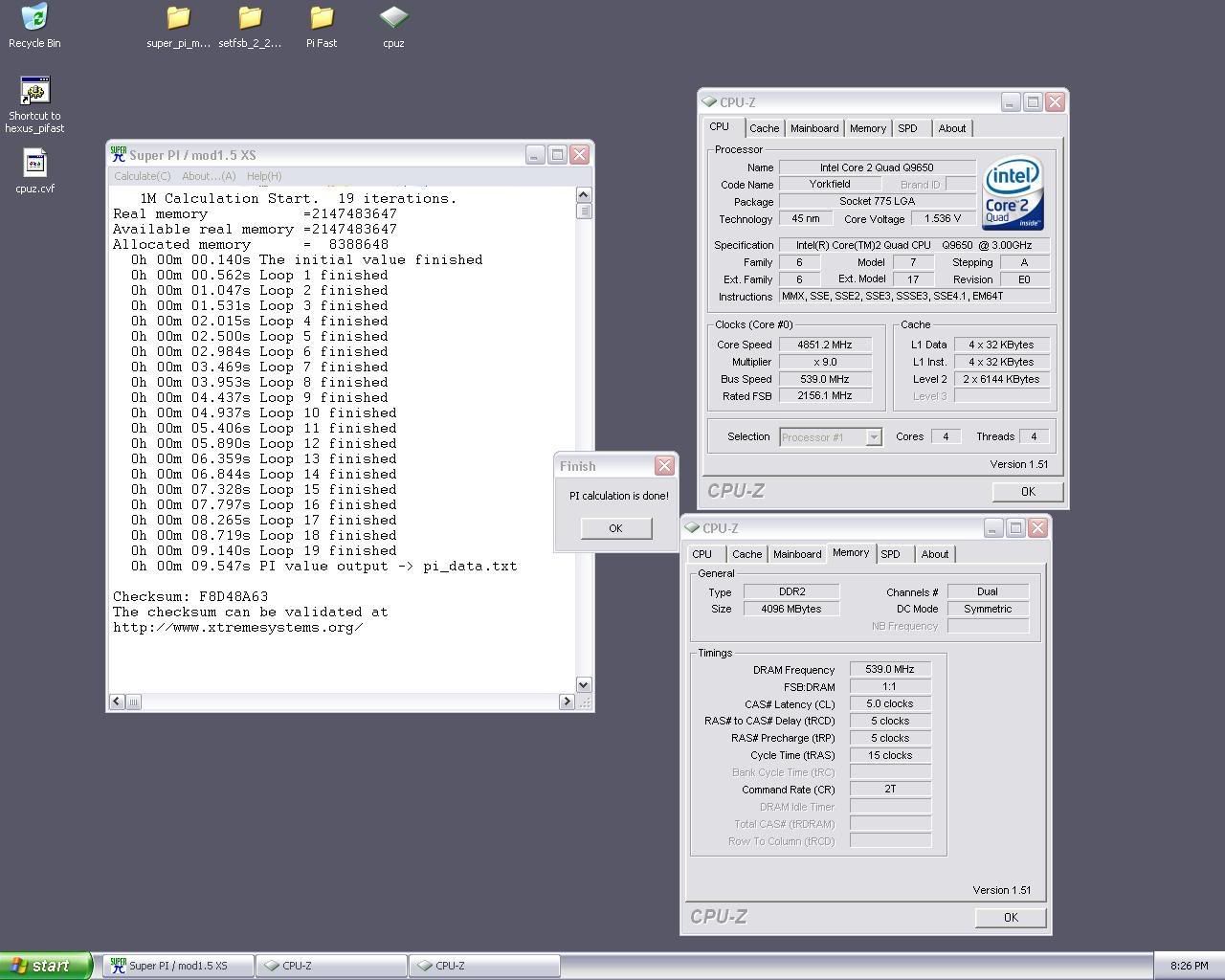Click the Channels # Dual field
Screen dimensions: 1225x980
(x=988, y=591)
